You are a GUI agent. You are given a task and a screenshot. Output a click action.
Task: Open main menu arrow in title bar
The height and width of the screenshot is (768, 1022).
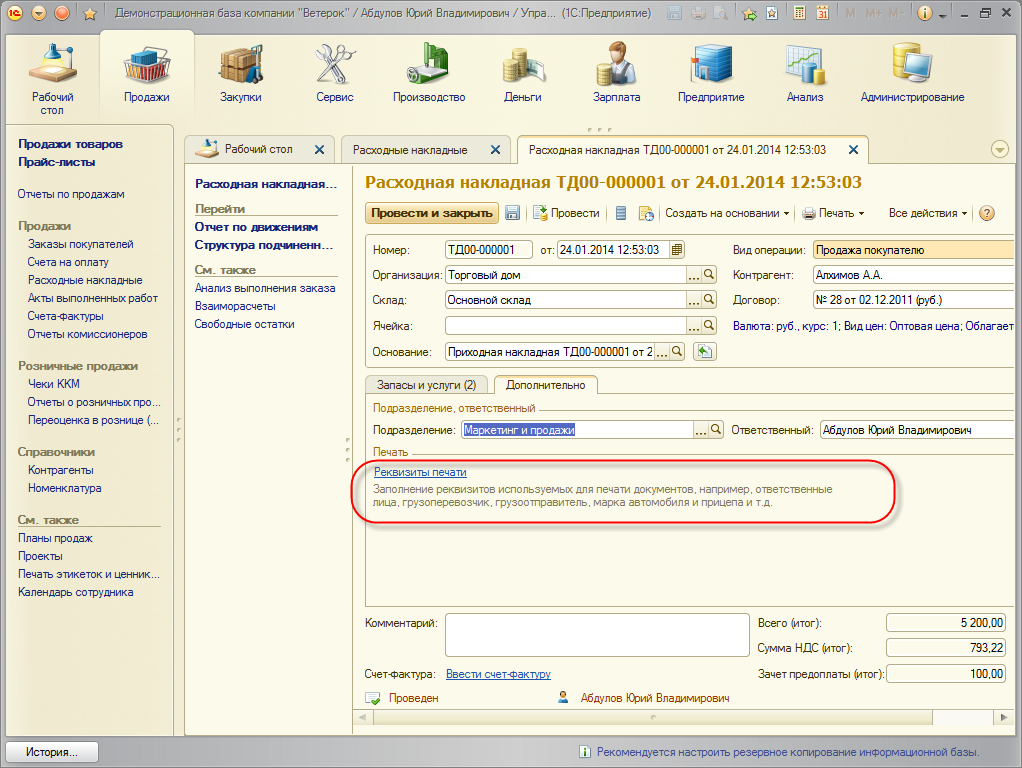point(39,13)
